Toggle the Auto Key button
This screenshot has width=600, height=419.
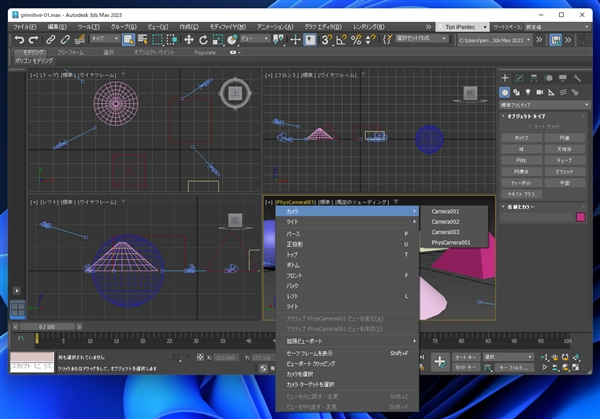click(466, 356)
